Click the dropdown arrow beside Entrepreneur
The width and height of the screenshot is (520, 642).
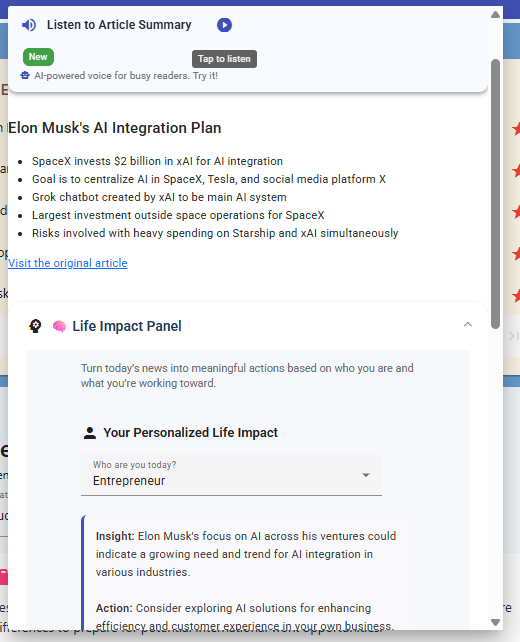click(x=366, y=475)
